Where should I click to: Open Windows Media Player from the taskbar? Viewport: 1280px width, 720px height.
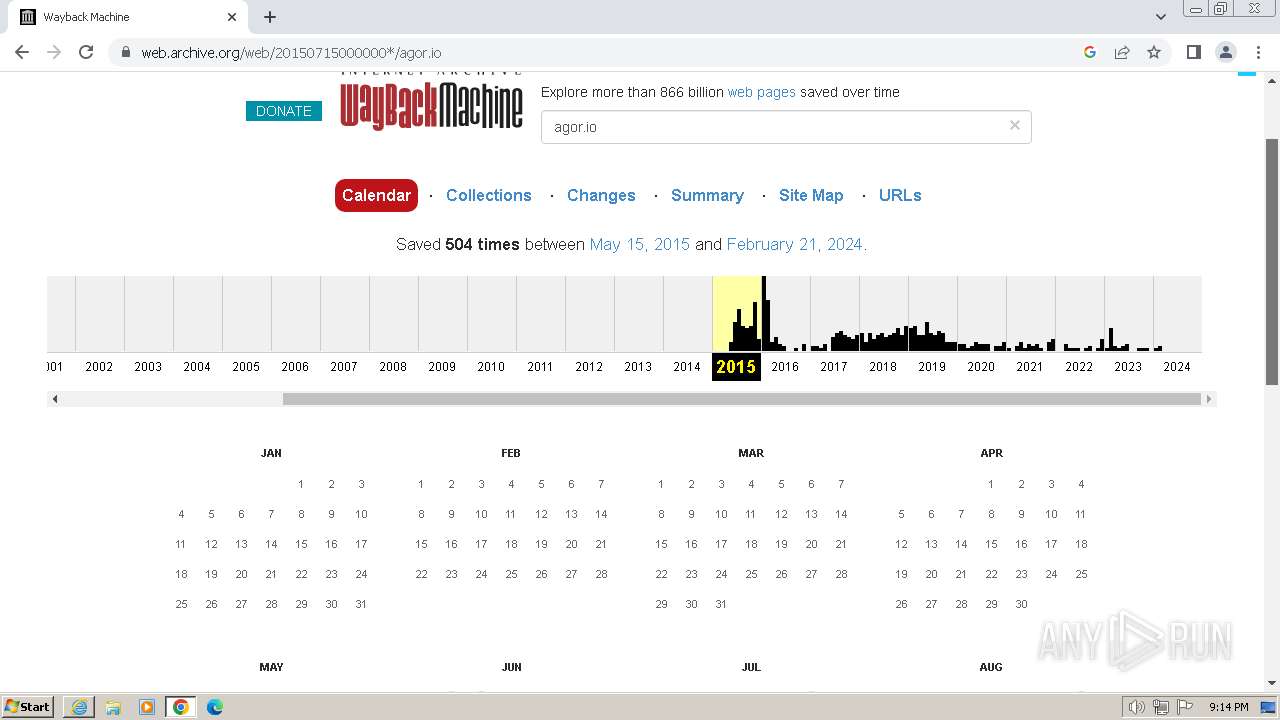[x=147, y=707]
